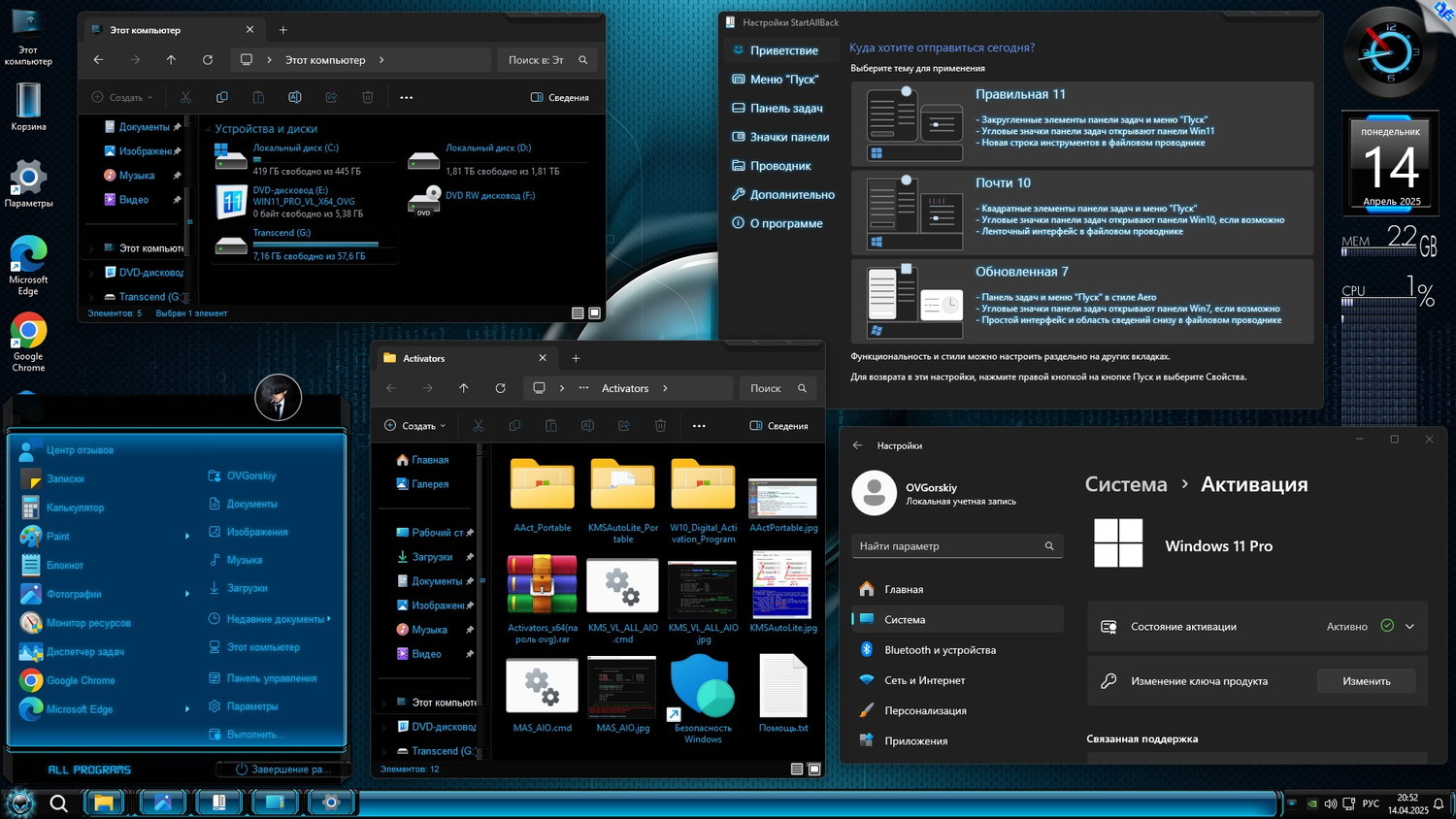
Task: Expand the Paint submenu arrow in Start menu
Action: [x=187, y=537]
